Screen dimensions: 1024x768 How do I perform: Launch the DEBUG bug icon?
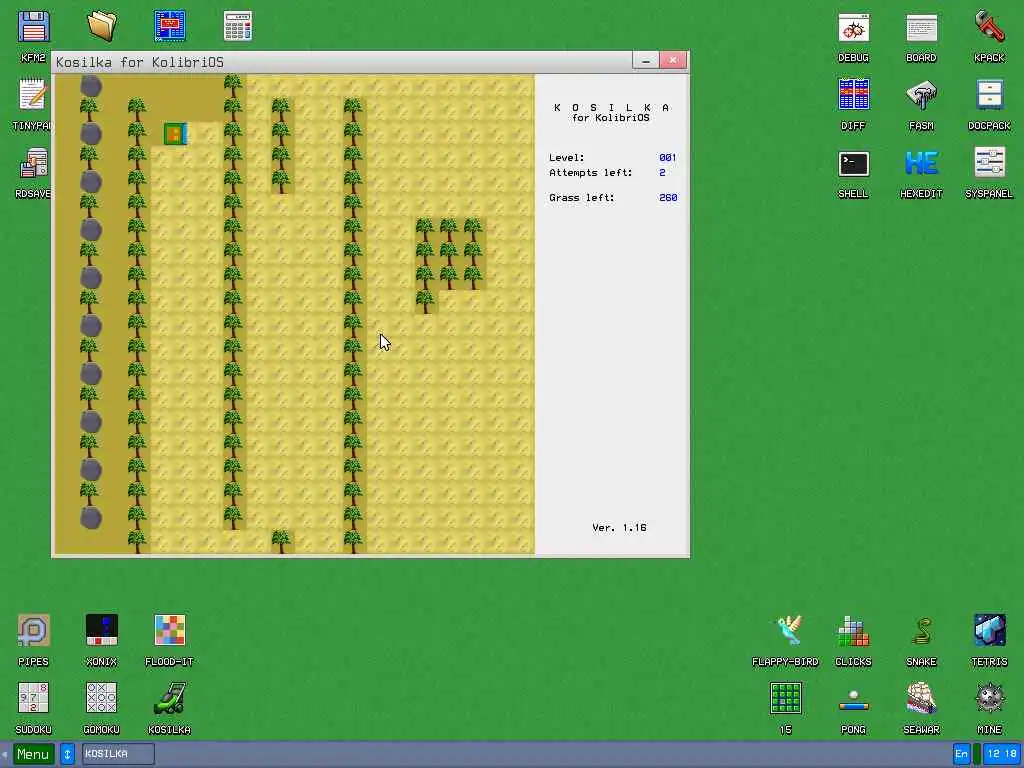pyautogui.click(x=854, y=27)
